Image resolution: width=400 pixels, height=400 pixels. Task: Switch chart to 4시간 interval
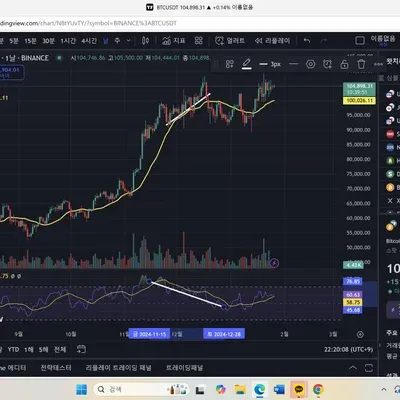point(89,41)
